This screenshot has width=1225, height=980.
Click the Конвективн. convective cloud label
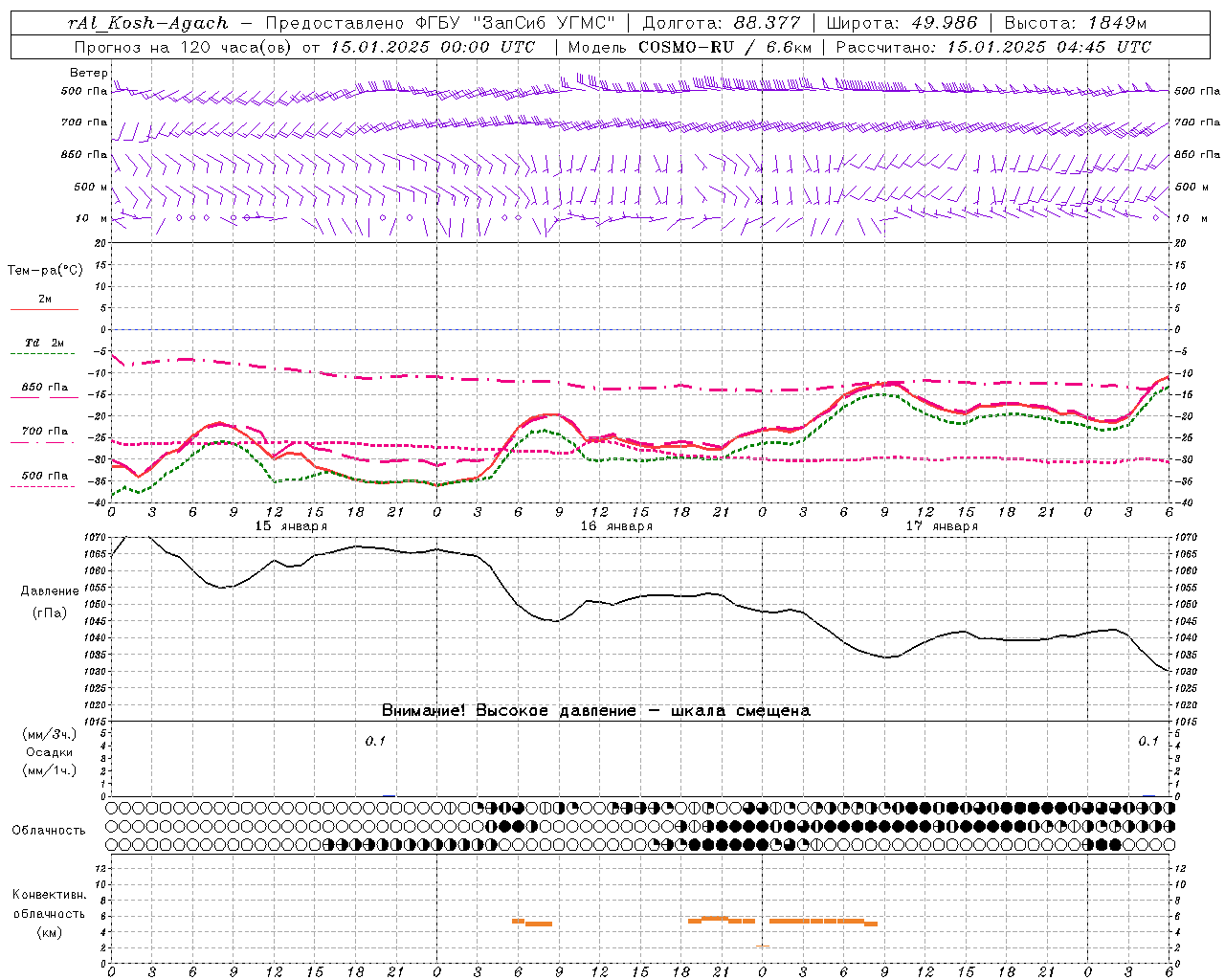[x=50, y=895]
